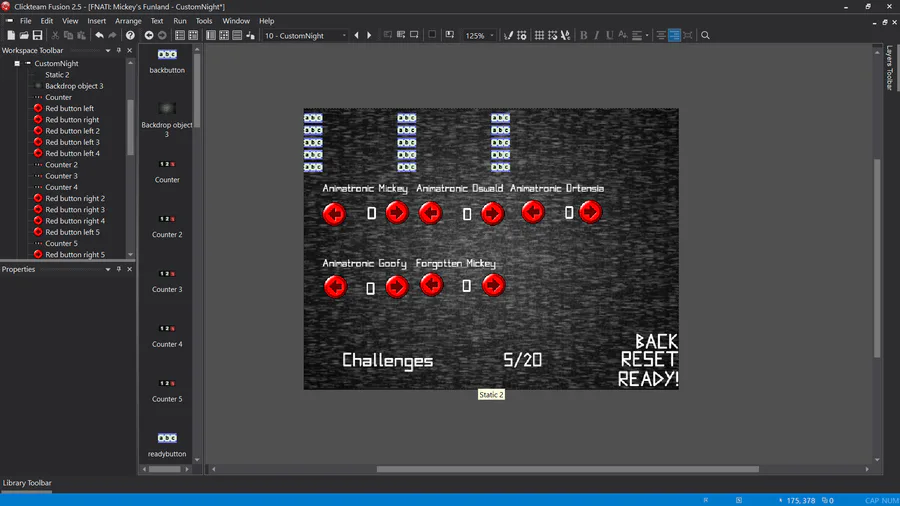Select Red button right 3 tree item
900x506 pixels.
coord(75,209)
